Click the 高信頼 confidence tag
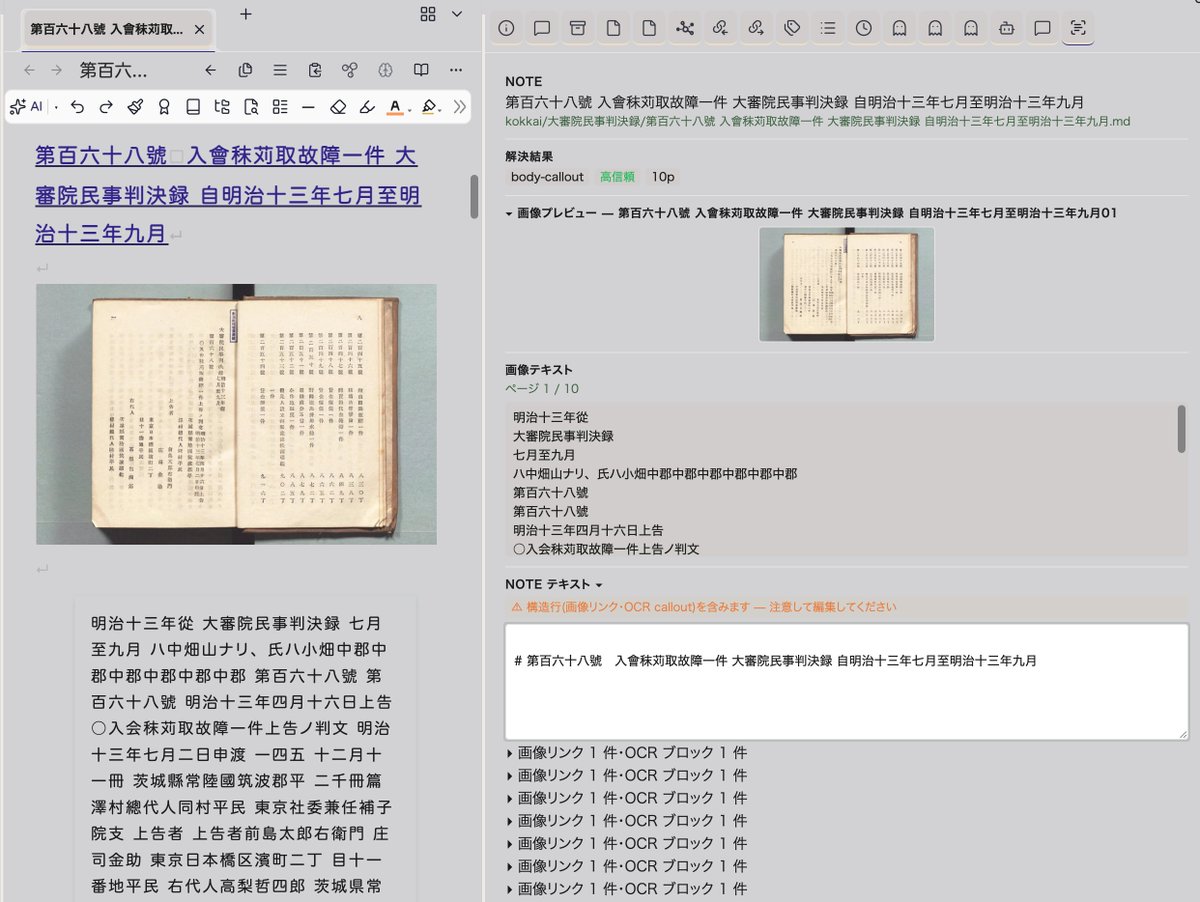 [x=618, y=177]
